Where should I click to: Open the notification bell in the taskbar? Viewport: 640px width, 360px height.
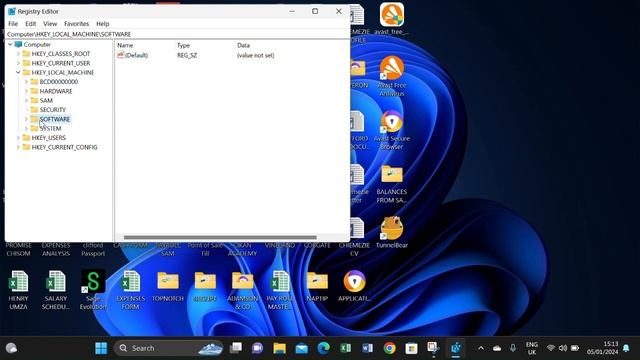coord(626,348)
